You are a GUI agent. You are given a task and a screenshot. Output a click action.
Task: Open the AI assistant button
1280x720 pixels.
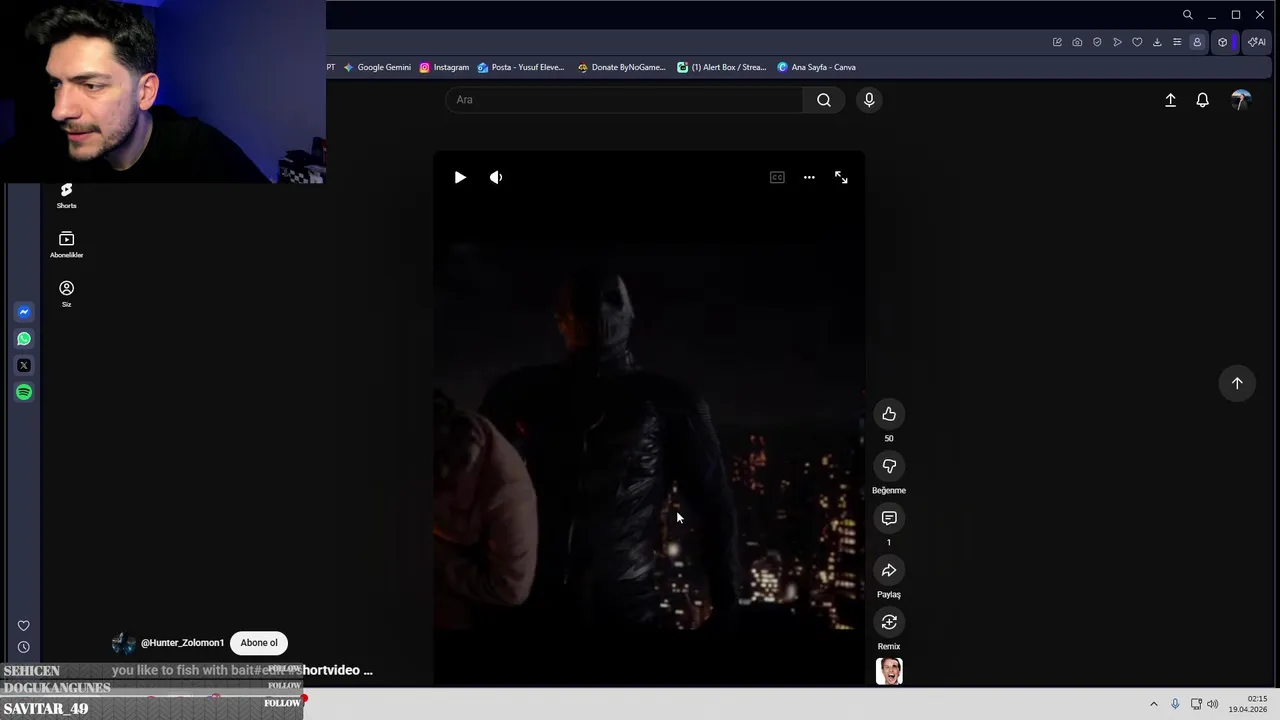(x=1257, y=42)
